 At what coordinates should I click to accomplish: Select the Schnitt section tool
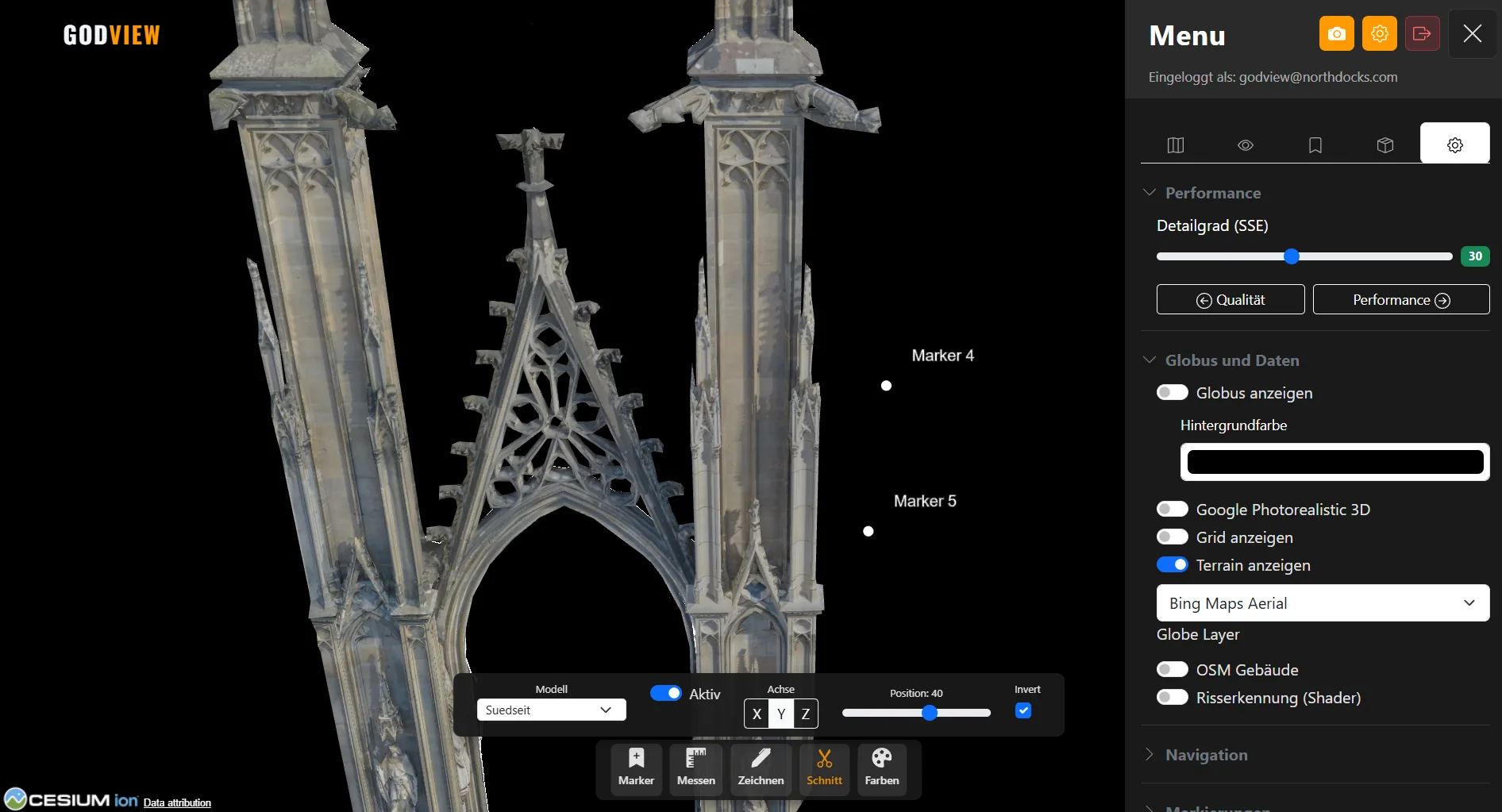(x=824, y=769)
